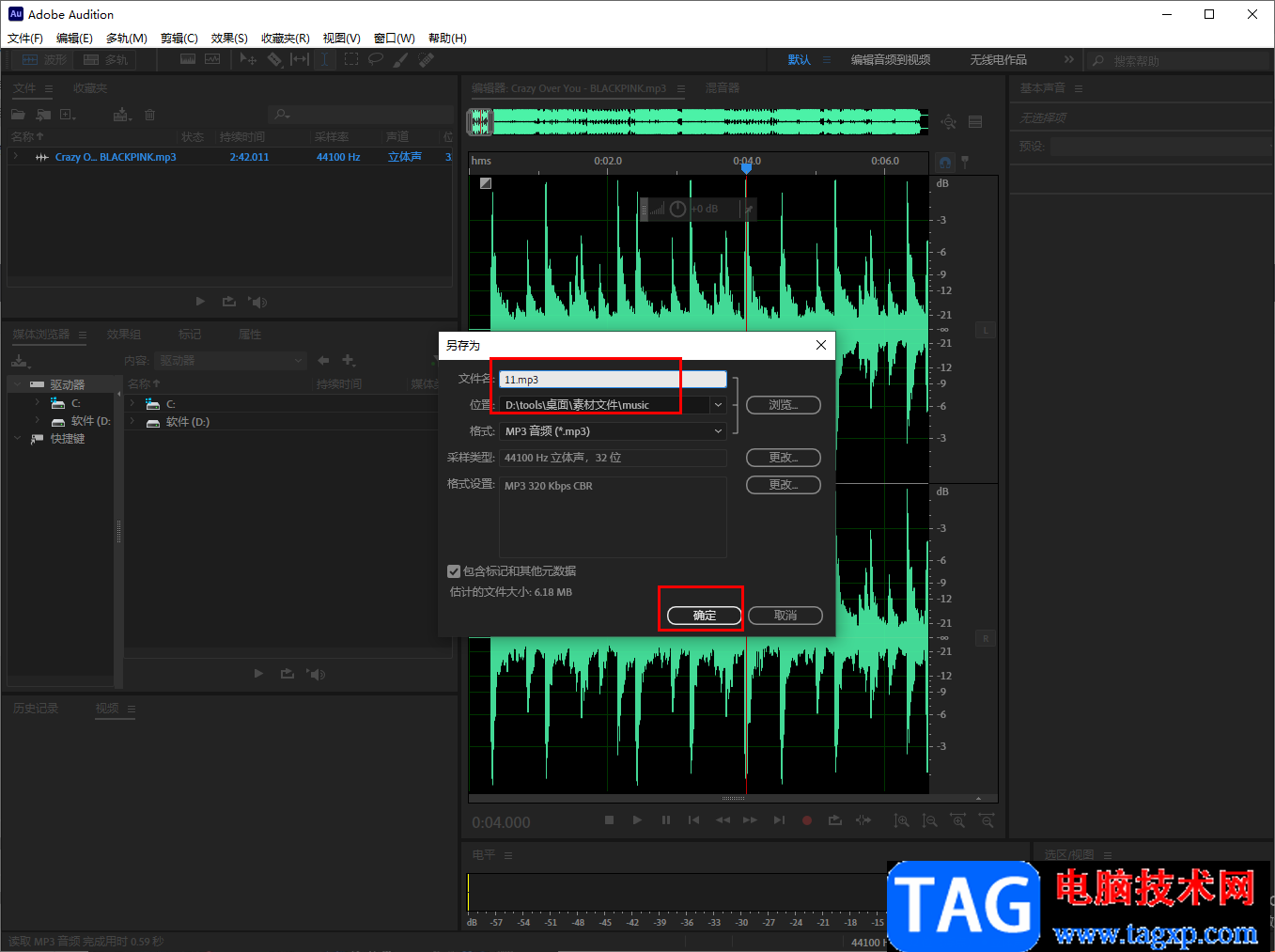Expand more workspaces chevron
This screenshot has width=1275, height=952.
click(1068, 59)
